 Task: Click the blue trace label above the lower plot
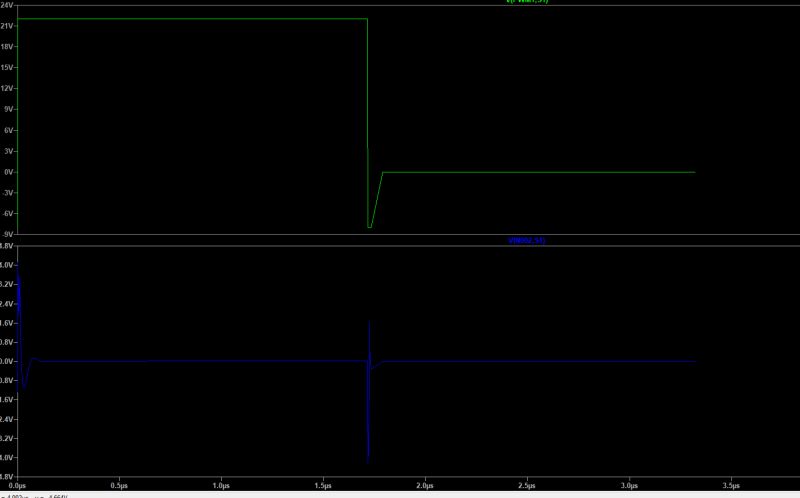pyautogui.click(x=527, y=240)
